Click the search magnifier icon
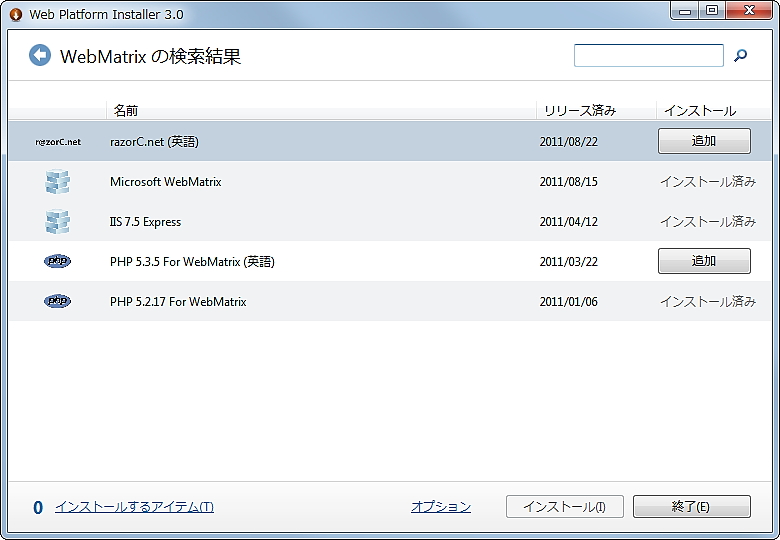 coord(740,55)
